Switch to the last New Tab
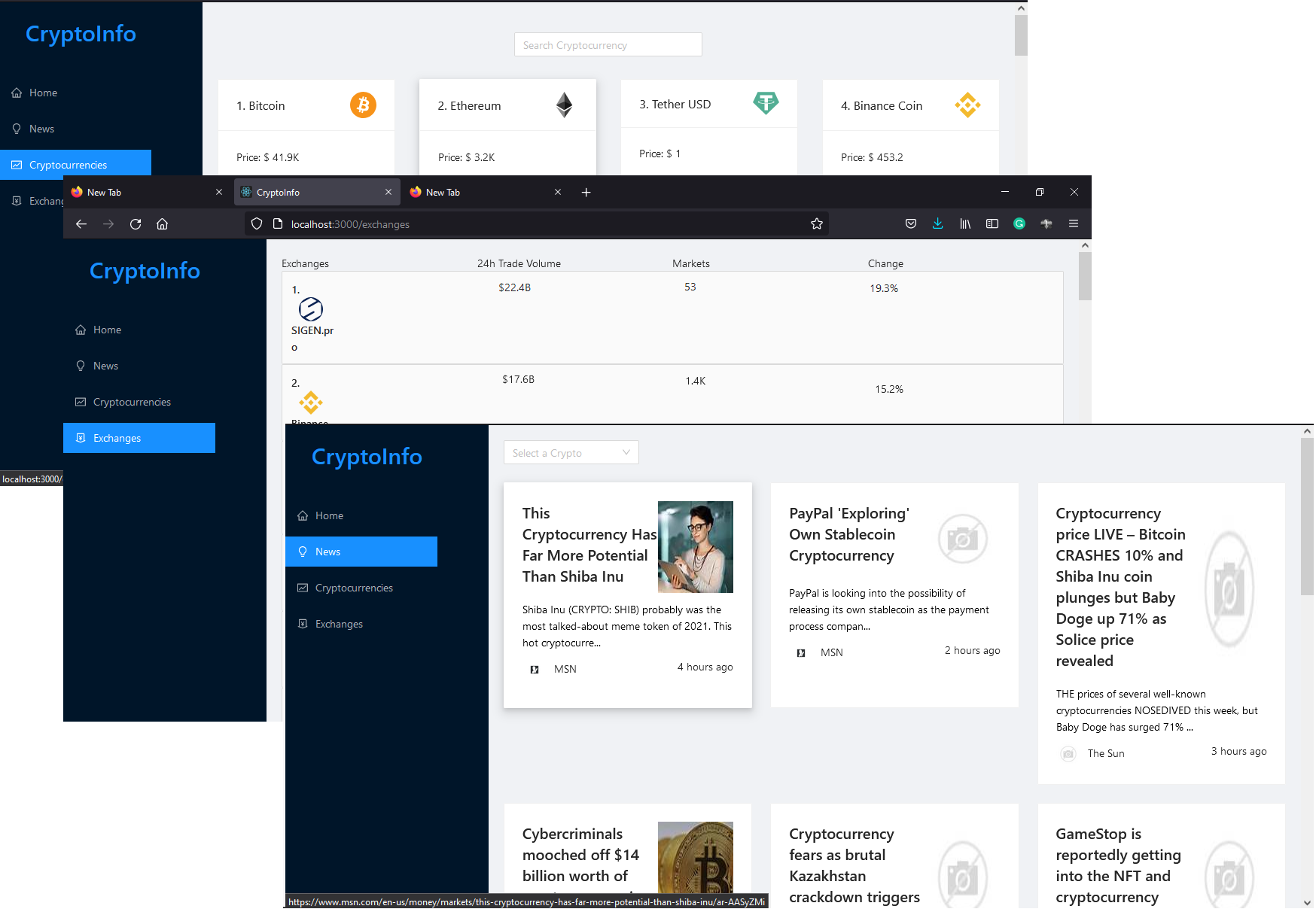 point(486,192)
